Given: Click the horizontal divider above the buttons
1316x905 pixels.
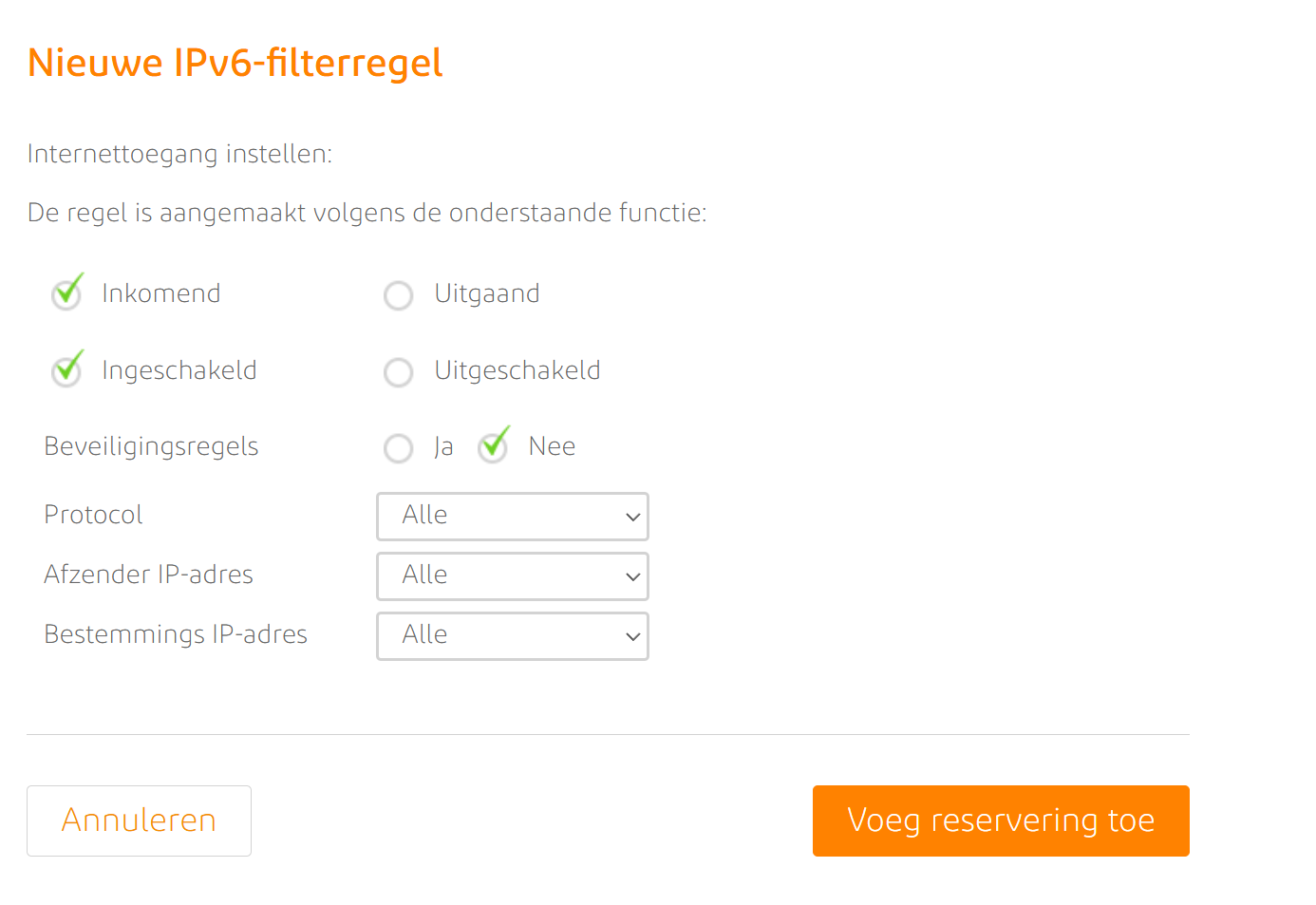Looking at the screenshot, I should (608, 734).
